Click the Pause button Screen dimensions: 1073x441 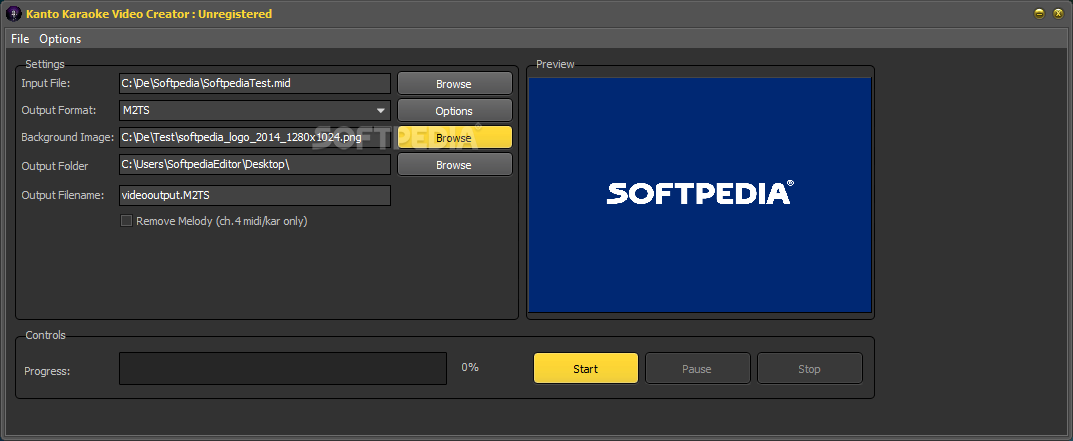(x=697, y=368)
